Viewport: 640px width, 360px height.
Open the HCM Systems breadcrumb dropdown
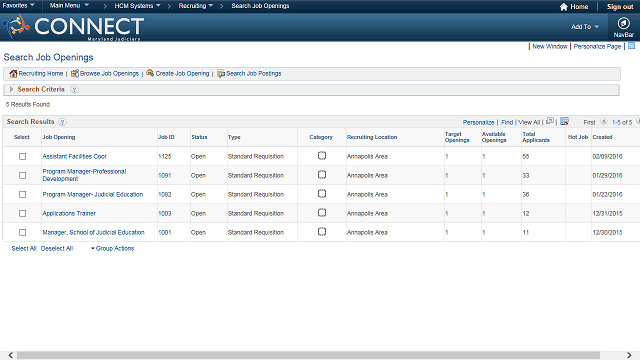[x=138, y=6]
